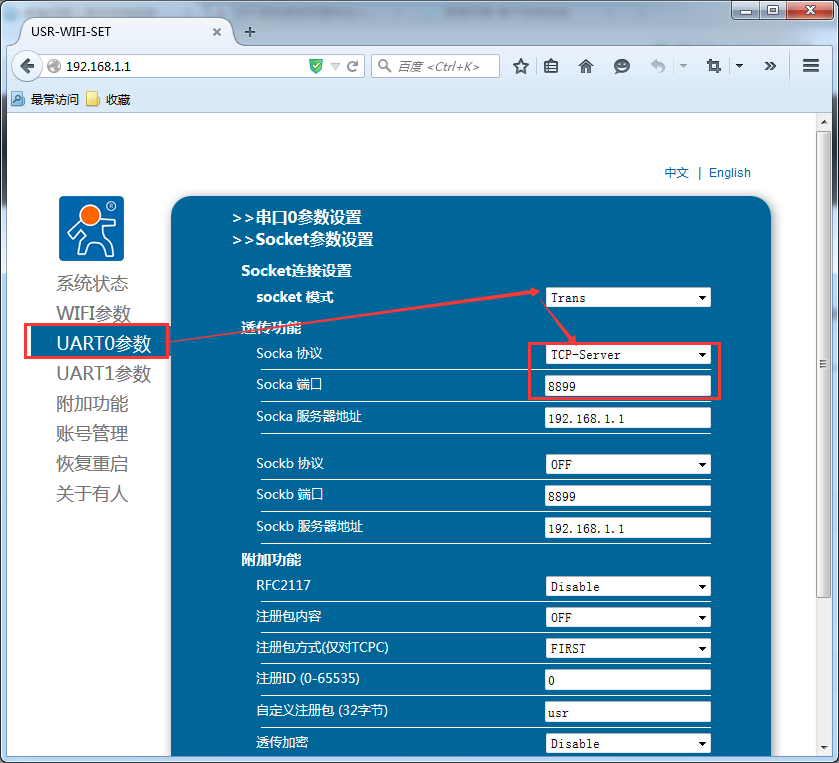Image resolution: width=839 pixels, height=763 pixels.
Task: Click the screenshot crop toolbar icon
Action: point(713,66)
